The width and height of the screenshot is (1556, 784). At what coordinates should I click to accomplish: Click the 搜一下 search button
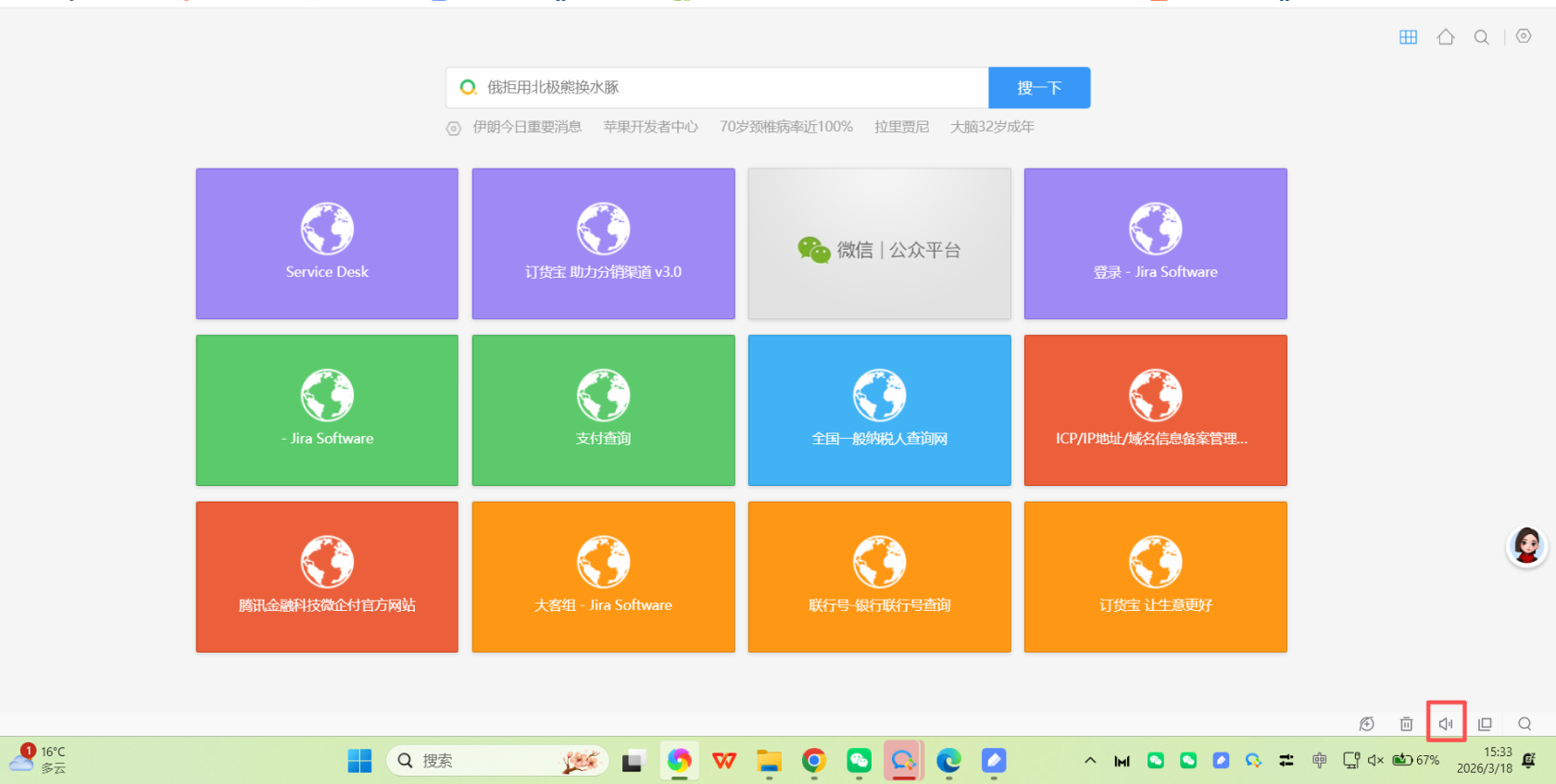click(1039, 88)
